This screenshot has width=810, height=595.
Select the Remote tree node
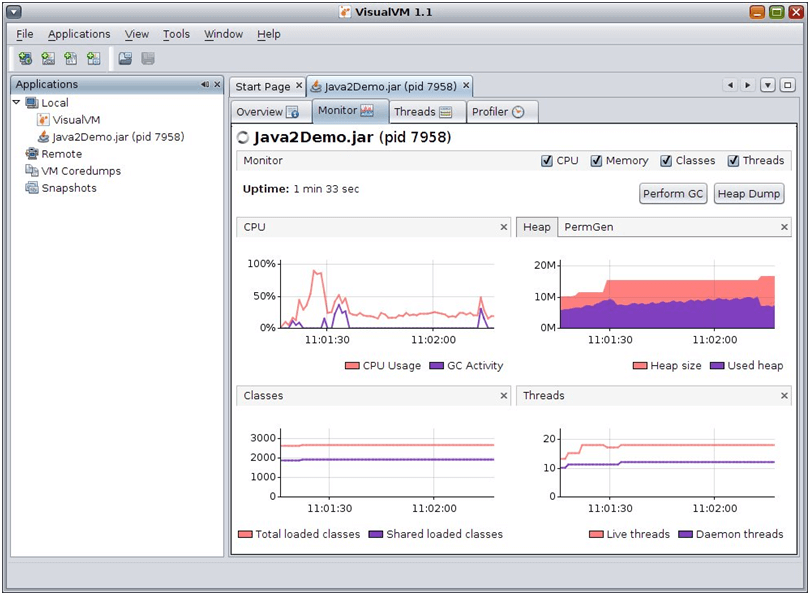[x=61, y=154]
